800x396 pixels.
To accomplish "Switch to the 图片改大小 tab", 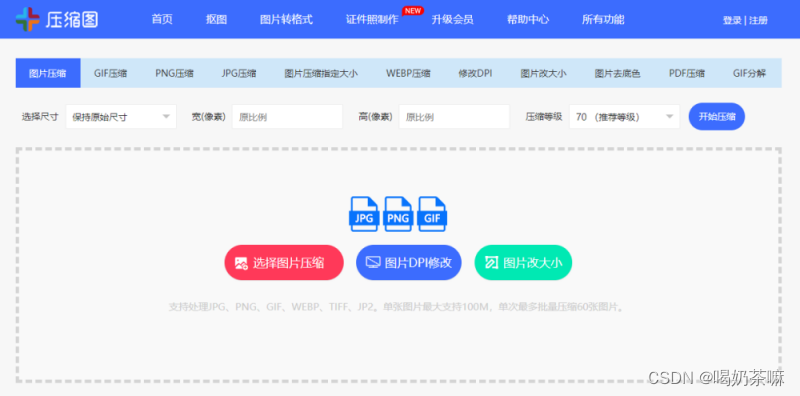I will [543, 73].
